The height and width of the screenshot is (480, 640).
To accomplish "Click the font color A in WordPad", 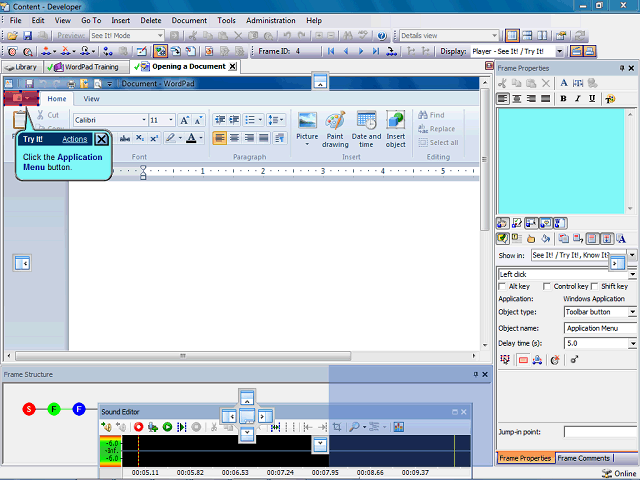I will click(x=191, y=138).
